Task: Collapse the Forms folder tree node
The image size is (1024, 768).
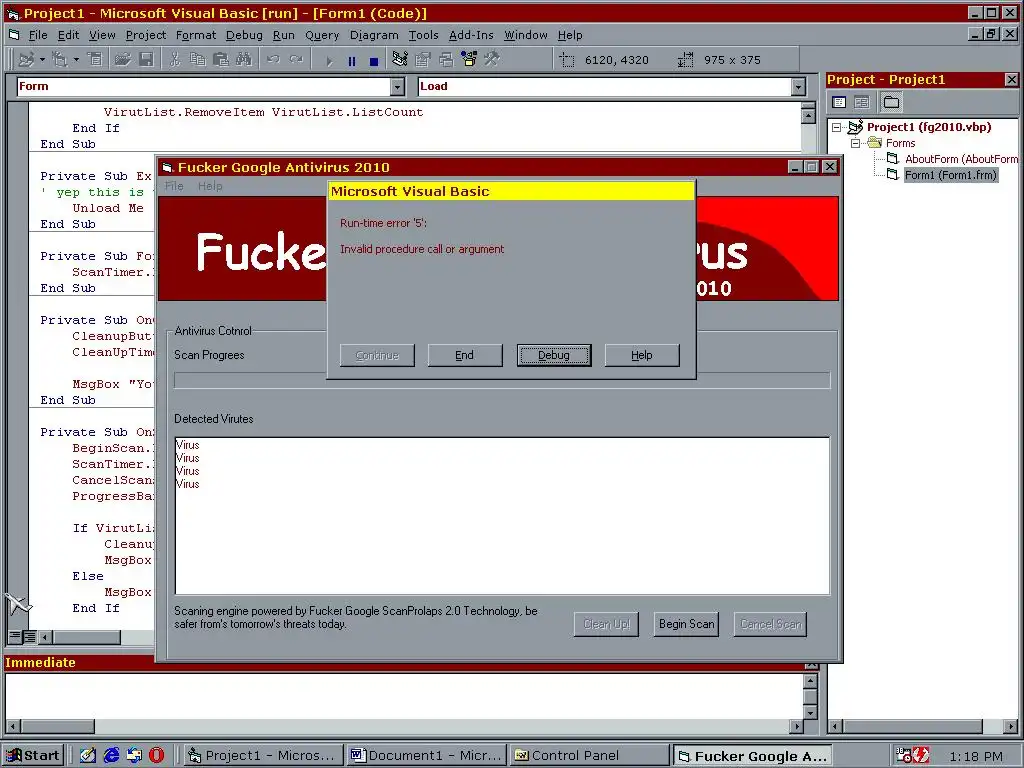Action: 856,143
